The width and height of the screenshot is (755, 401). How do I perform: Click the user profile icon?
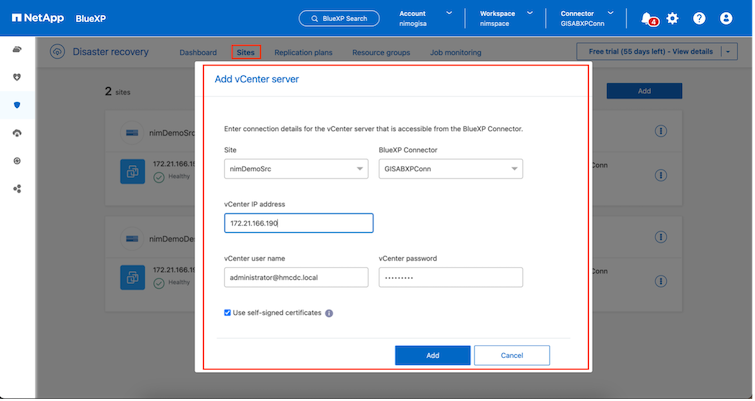coord(727,18)
